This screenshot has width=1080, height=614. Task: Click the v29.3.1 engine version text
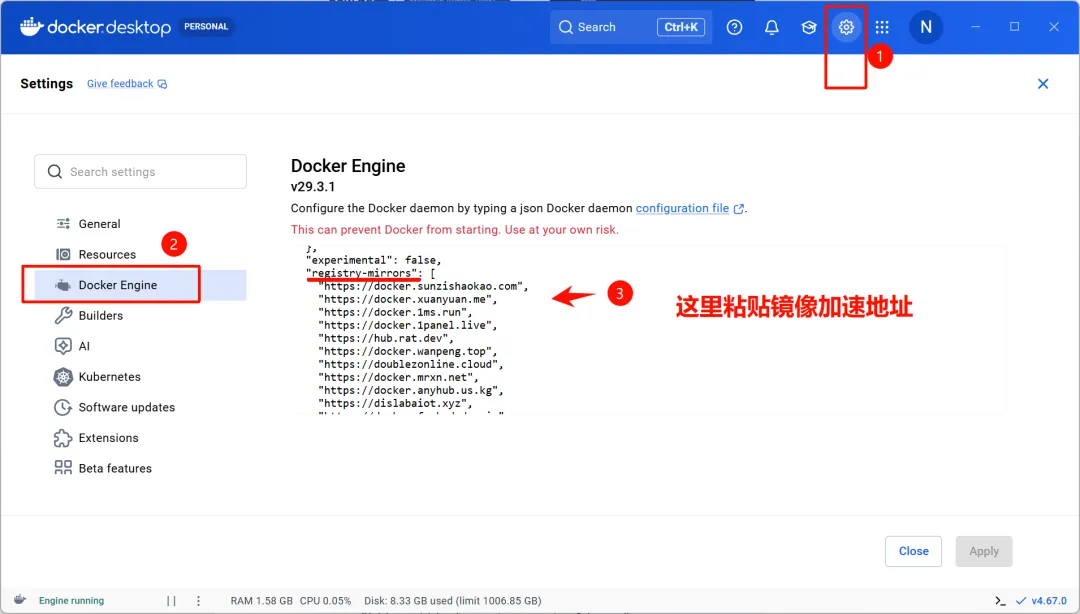[313, 187]
